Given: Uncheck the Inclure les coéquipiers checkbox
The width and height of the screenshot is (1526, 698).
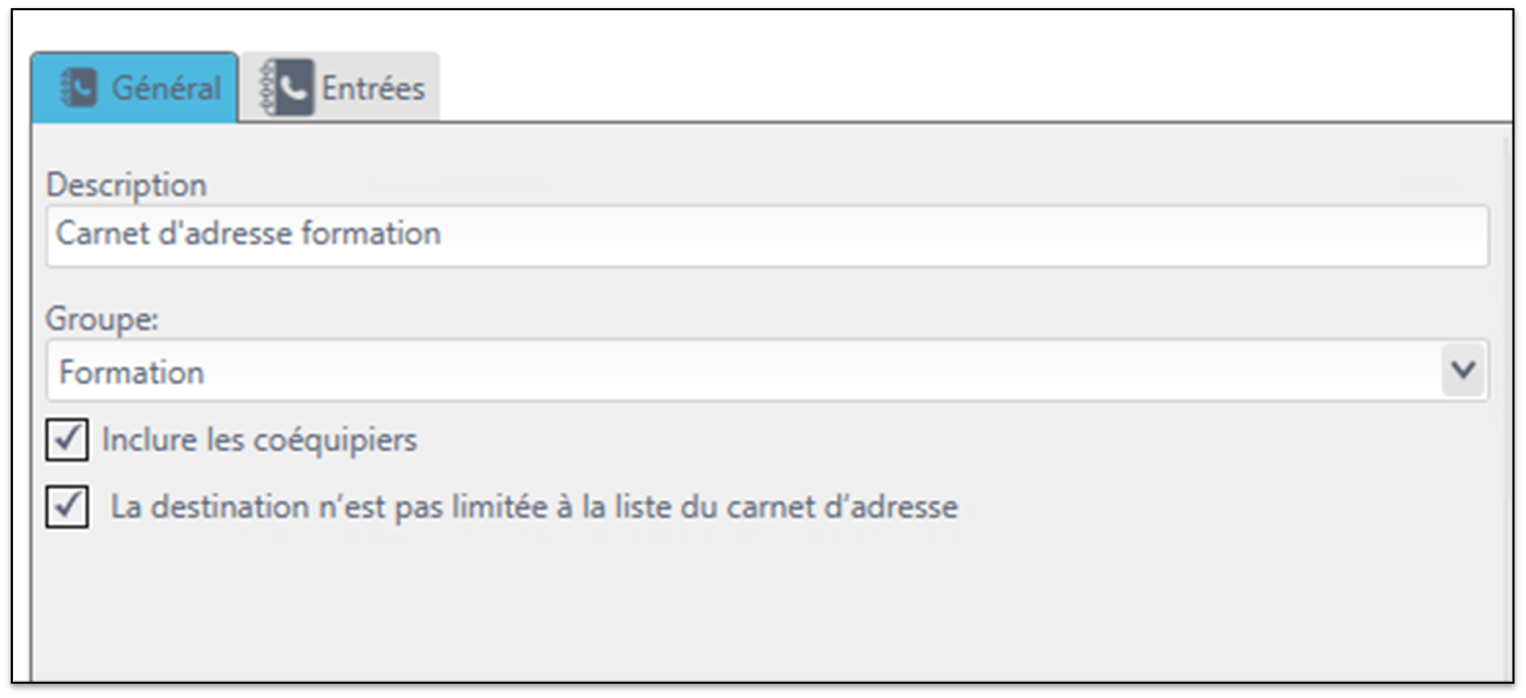Looking at the screenshot, I should pyautogui.click(x=67, y=440).
